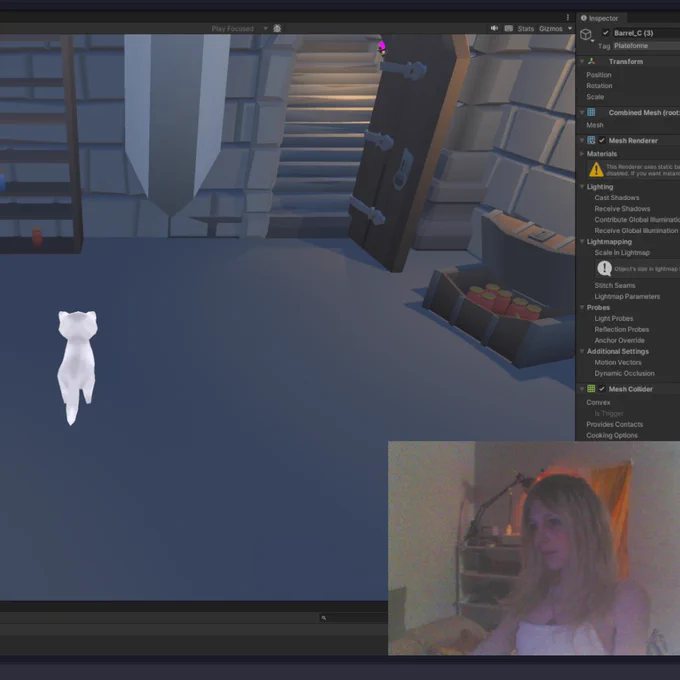Click the Mesh Collider icon
Image resolution: width=680 pixels, height=680 pixels.
click(x=591, y=389)
